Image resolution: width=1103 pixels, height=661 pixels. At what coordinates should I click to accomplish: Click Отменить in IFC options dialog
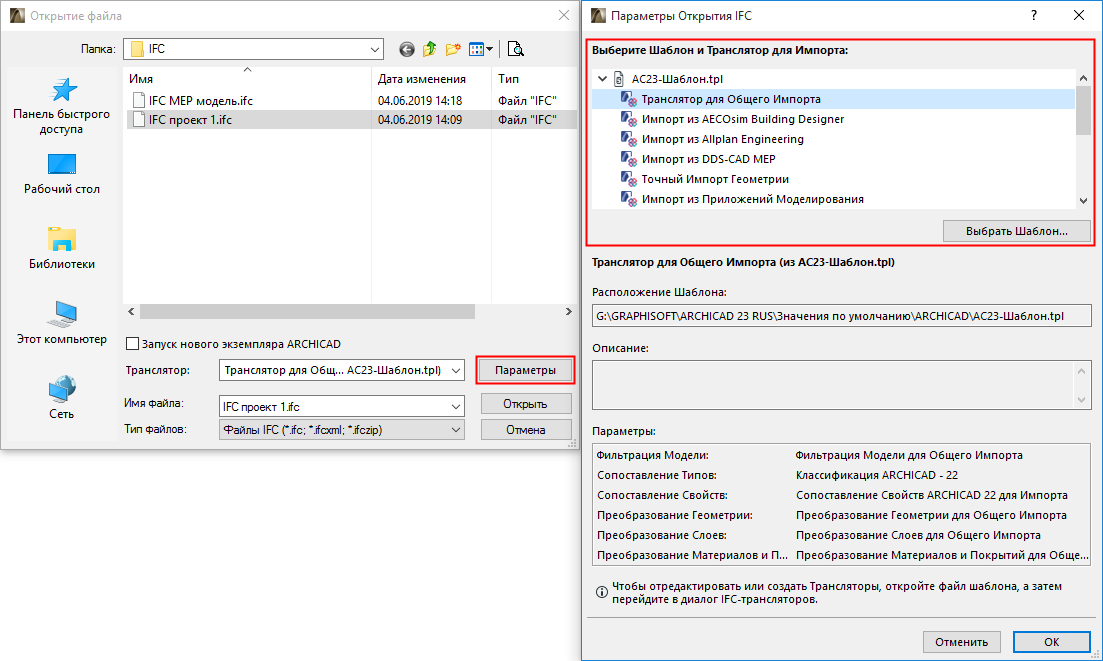[x=961, y=641]
